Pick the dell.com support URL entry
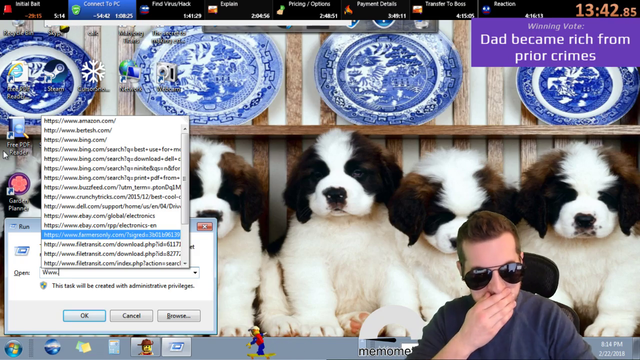Image resolution: width=640 pixels, height=360 pixels. tap(111, 207)
